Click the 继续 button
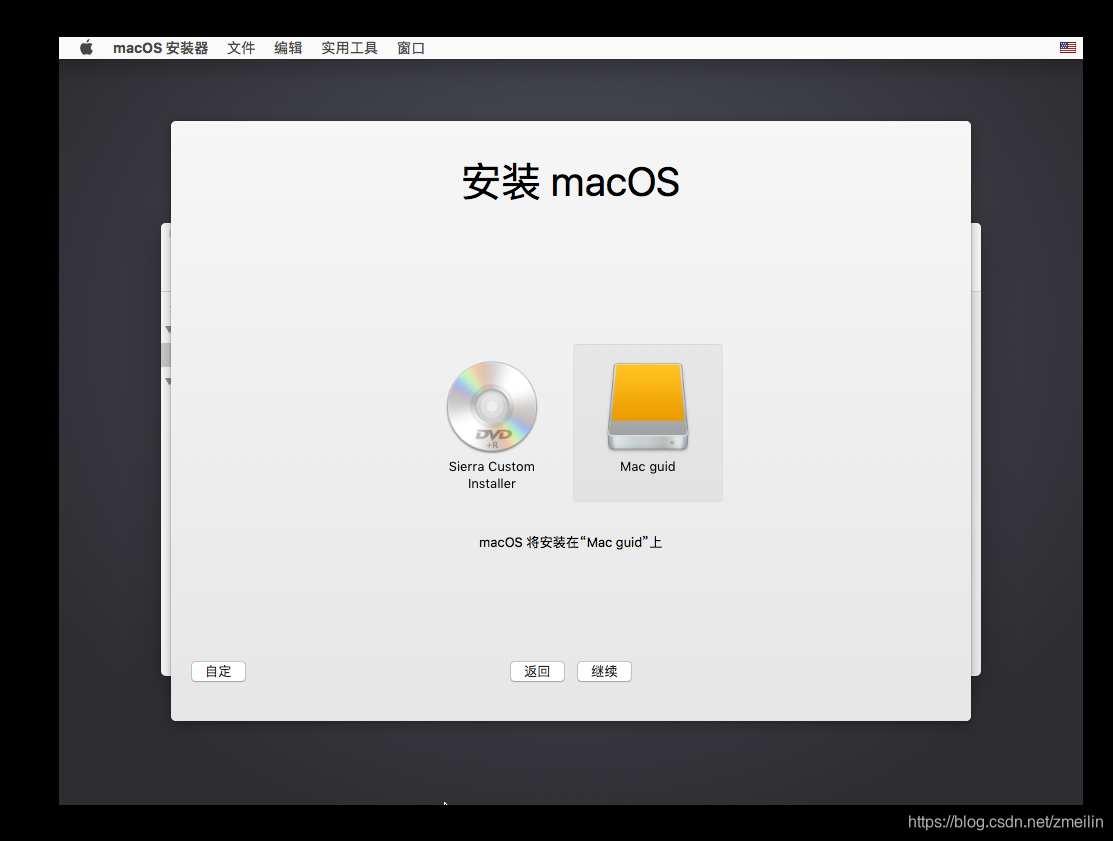The image size is (1113, 841). pyautogui.click(x=604, y=671)
